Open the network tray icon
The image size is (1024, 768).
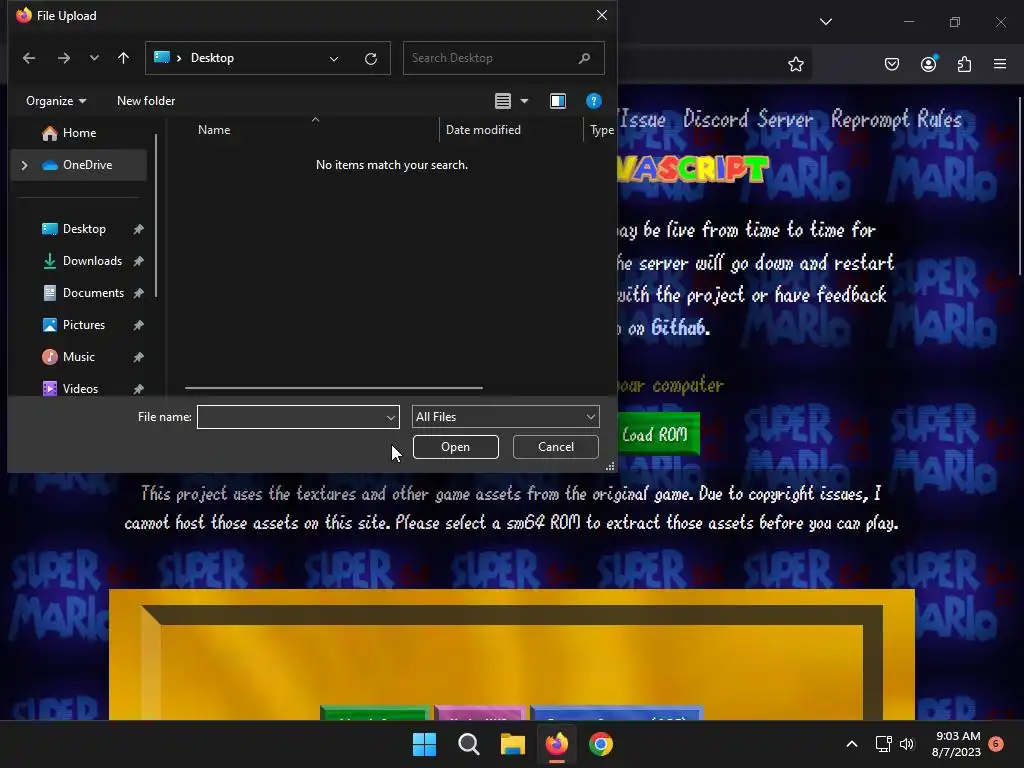(883, 744)
